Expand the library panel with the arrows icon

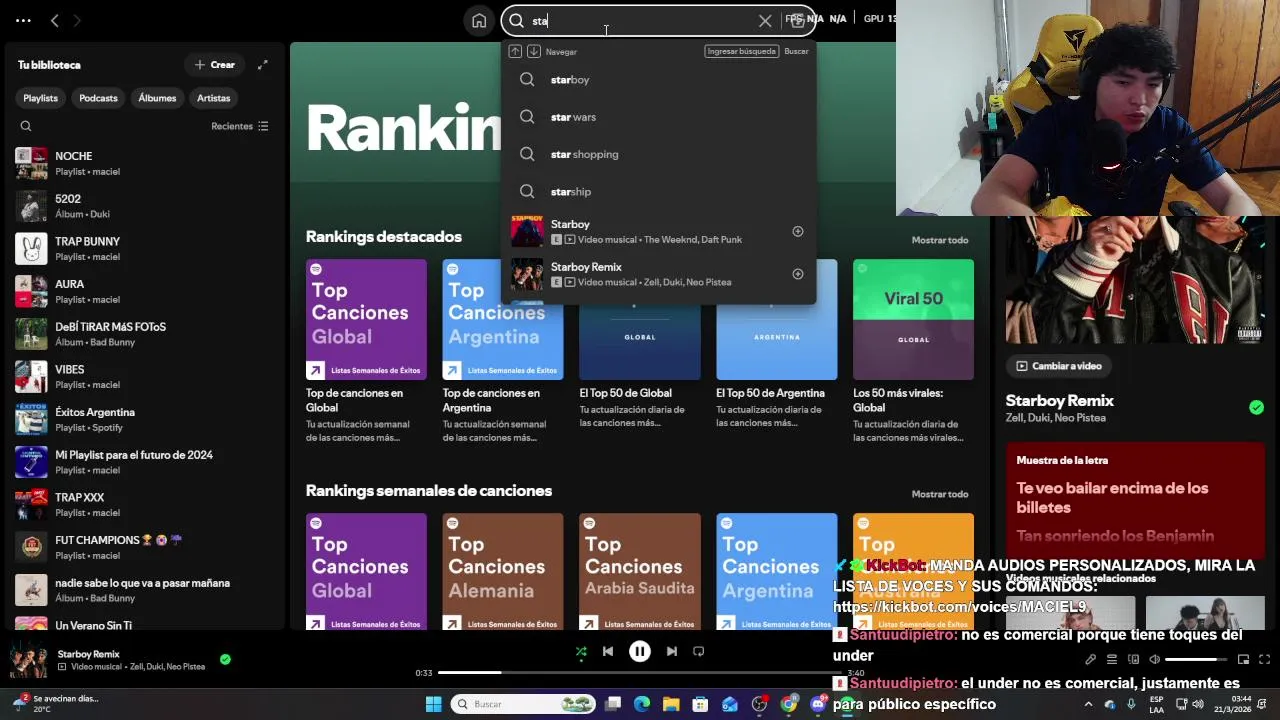click(x=263, y=65)
